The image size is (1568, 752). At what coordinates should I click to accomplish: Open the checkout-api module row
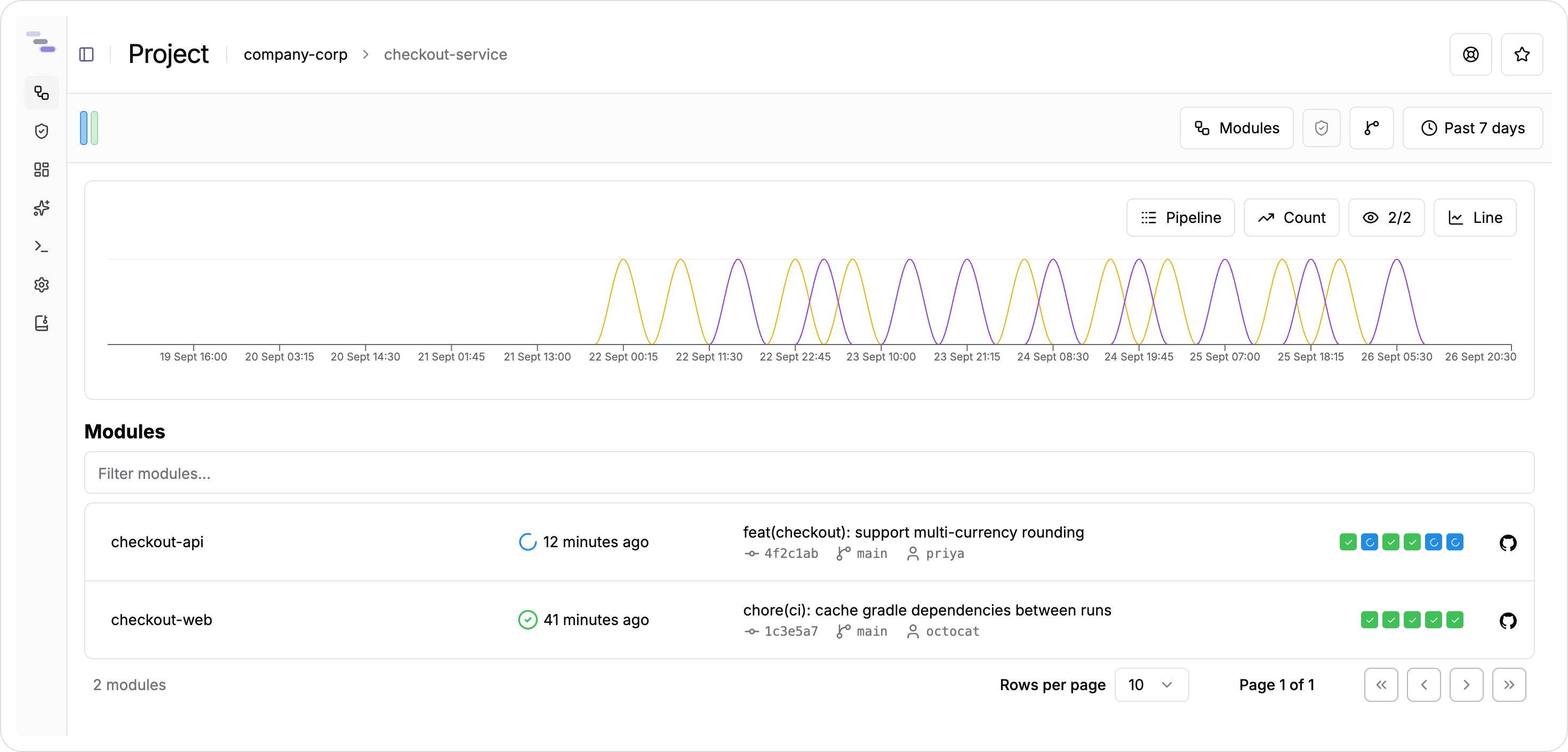[809, 542]
